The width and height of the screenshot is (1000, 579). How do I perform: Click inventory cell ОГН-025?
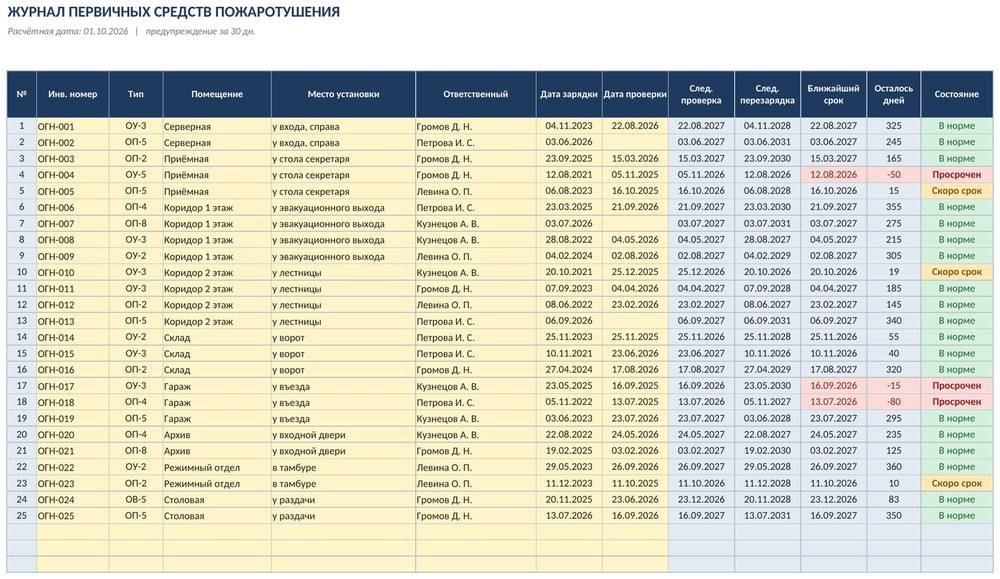tap(73, 515)
